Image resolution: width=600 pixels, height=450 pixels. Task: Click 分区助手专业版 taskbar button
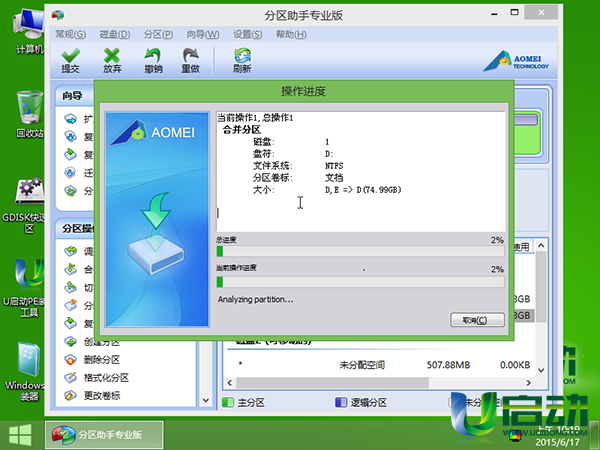pyautogui.click(x=104, y=435)
